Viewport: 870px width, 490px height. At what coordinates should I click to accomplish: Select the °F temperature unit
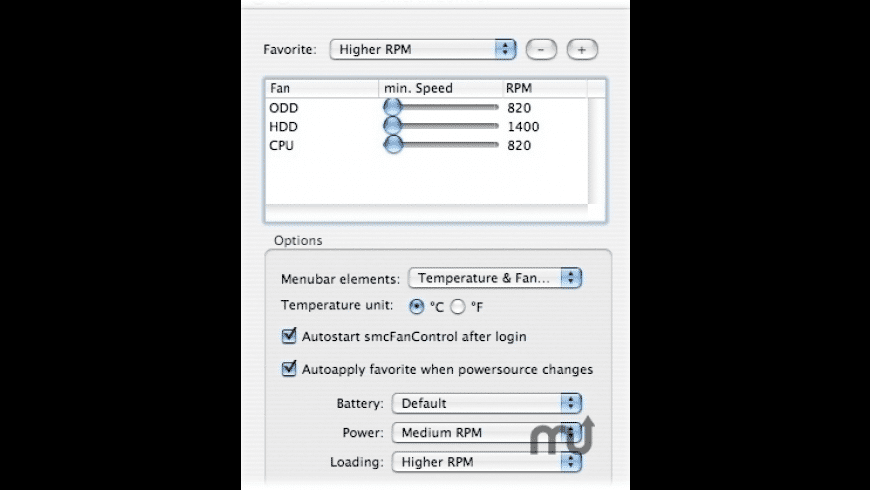click(458, 306)
